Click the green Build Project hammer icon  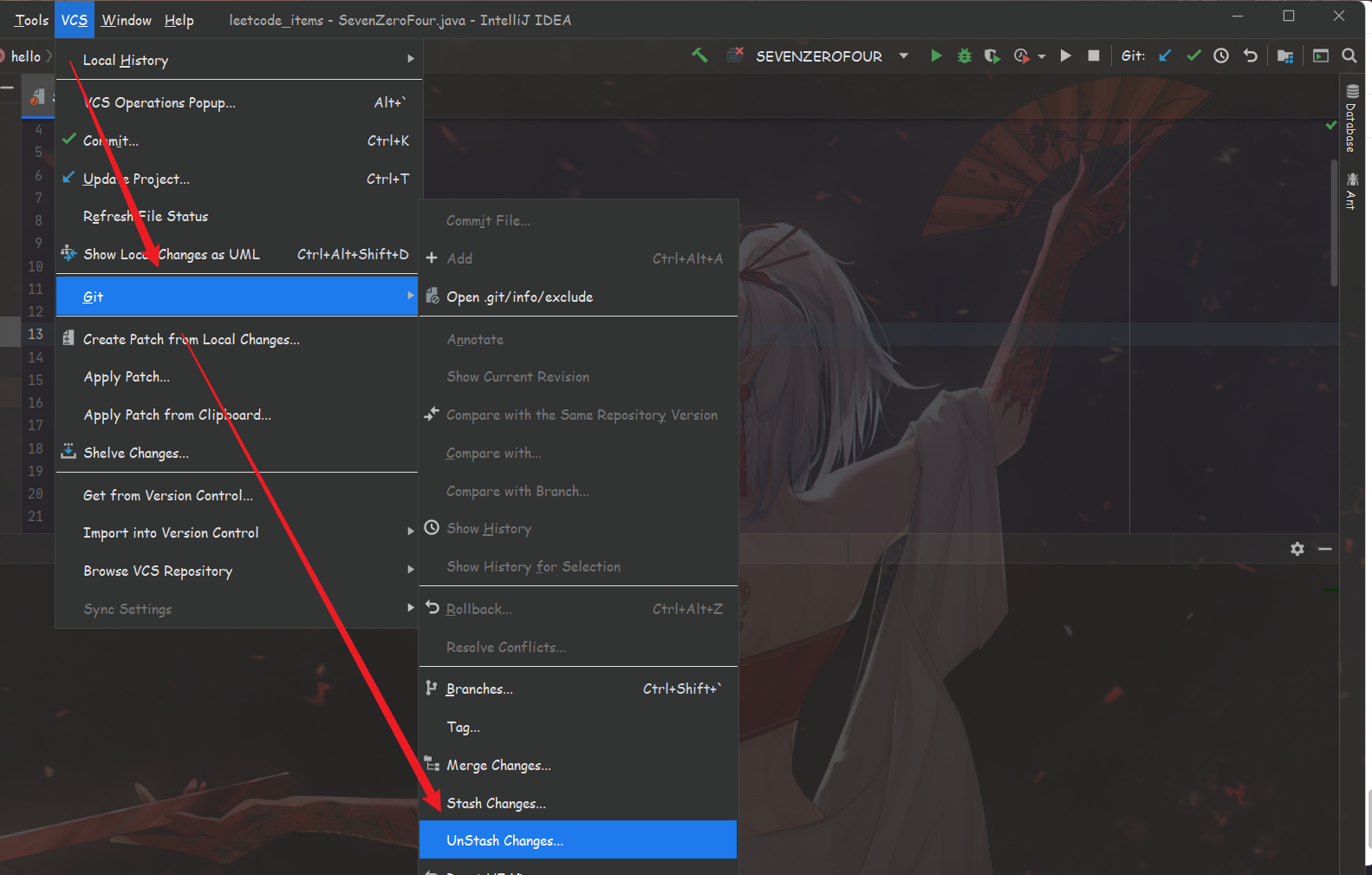699,56
